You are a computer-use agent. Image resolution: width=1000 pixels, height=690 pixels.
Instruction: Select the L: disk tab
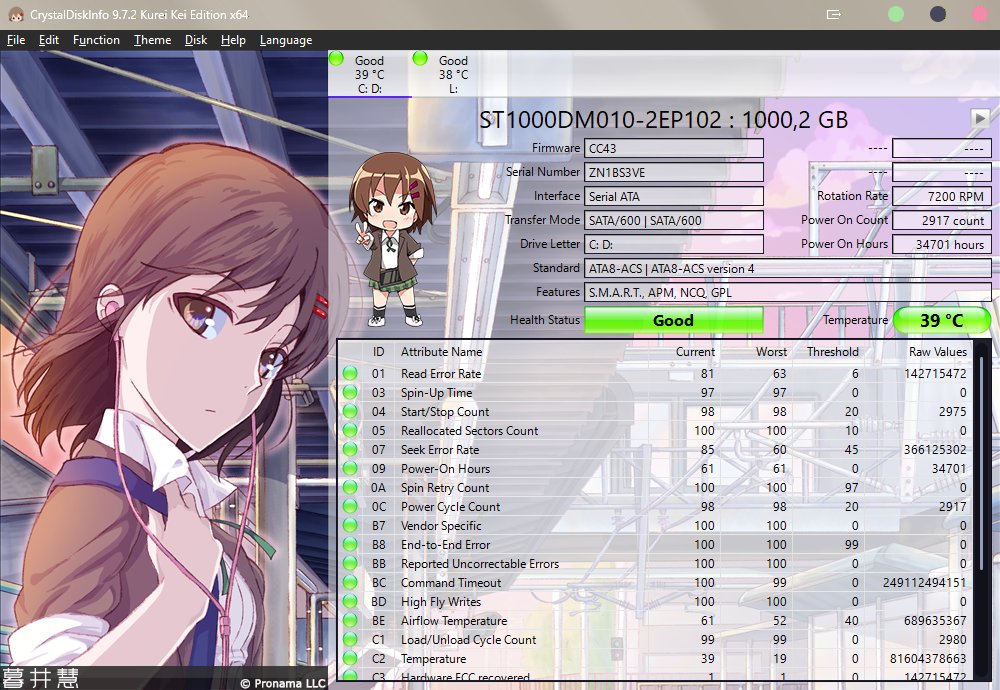click(x=453, y=74)
